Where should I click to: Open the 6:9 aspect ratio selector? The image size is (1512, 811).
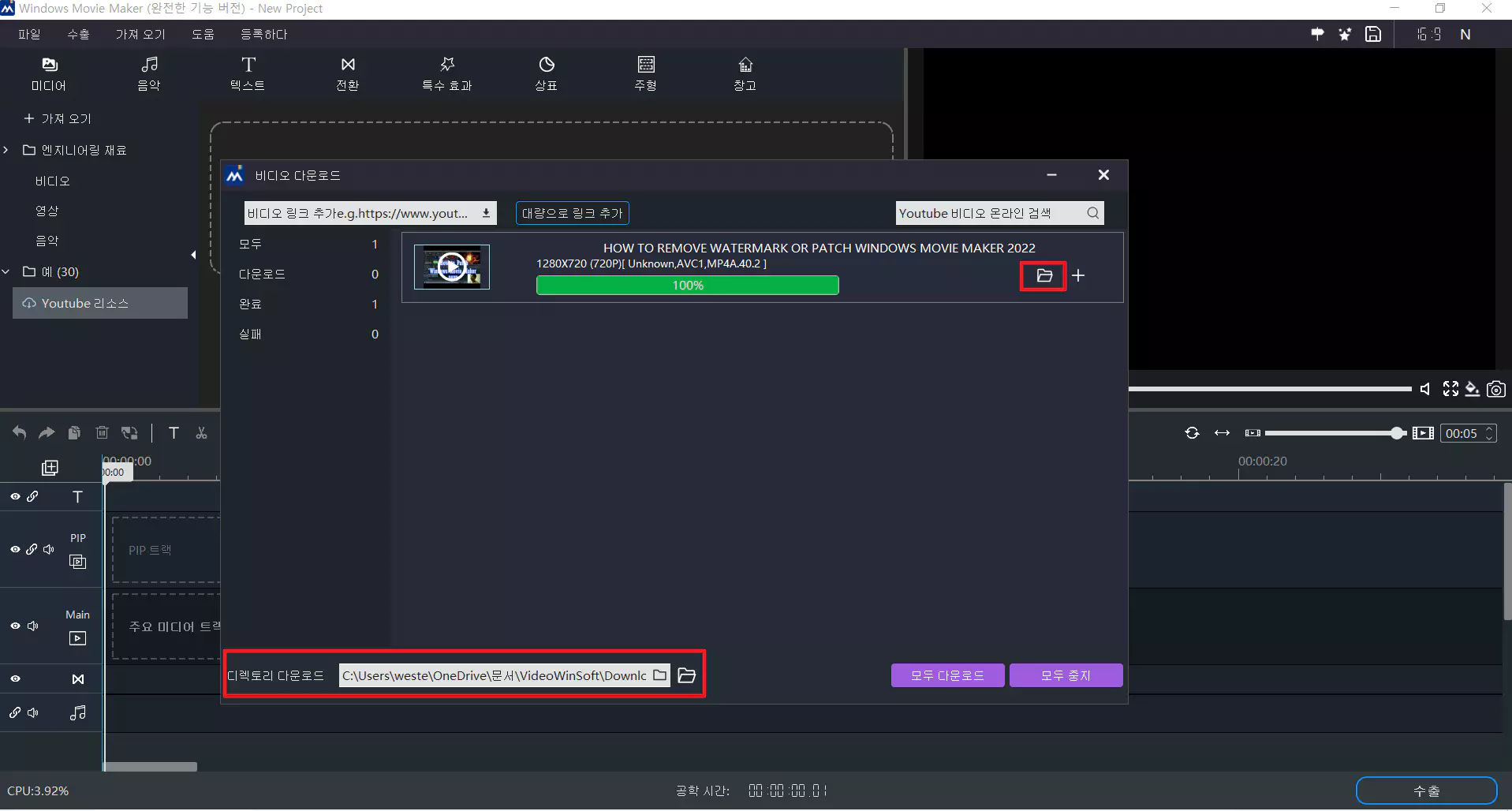1428,34
